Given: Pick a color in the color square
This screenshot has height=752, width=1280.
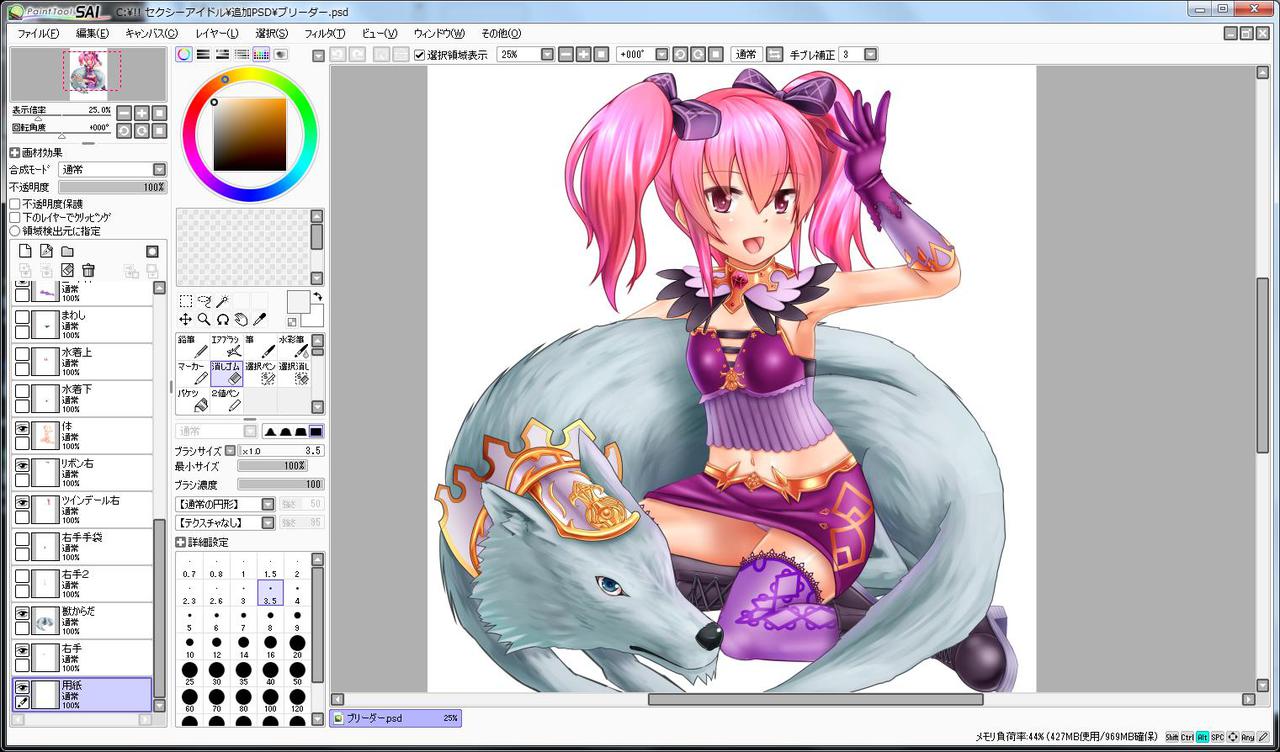Looking at the screenshot, I should [248, 134].
